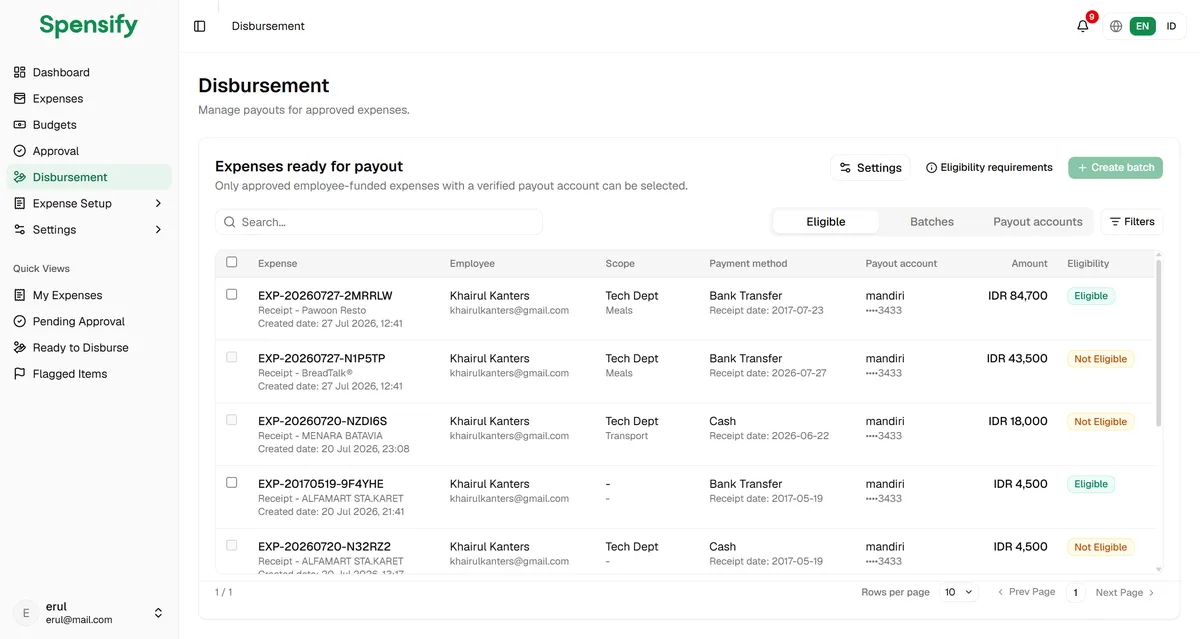
Task: Click the Amount column header
Action: [1029, 263]
